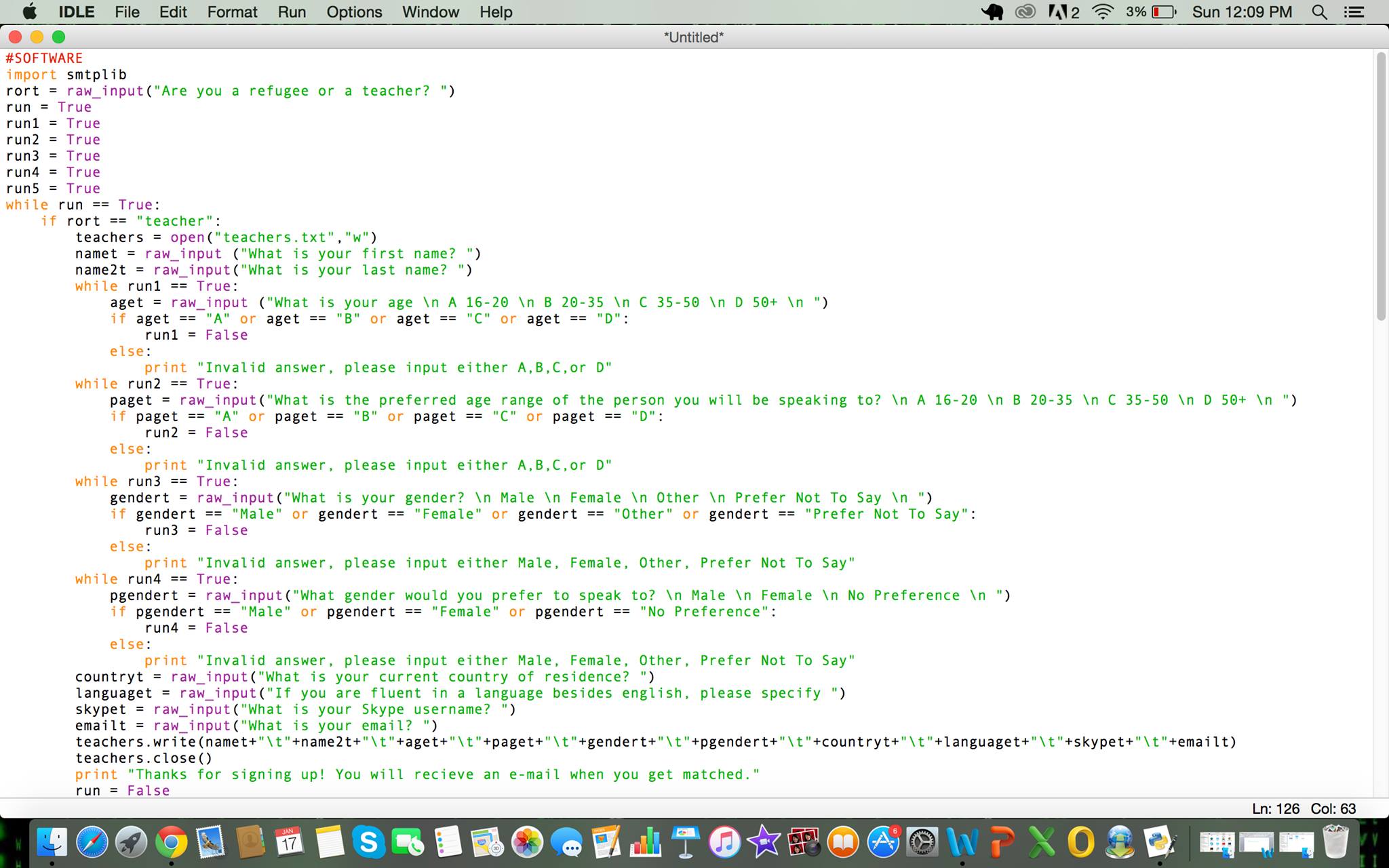The image size is (1389, 868).
Task: Open the Run menu in IDLE
Action: coord(292,12)
